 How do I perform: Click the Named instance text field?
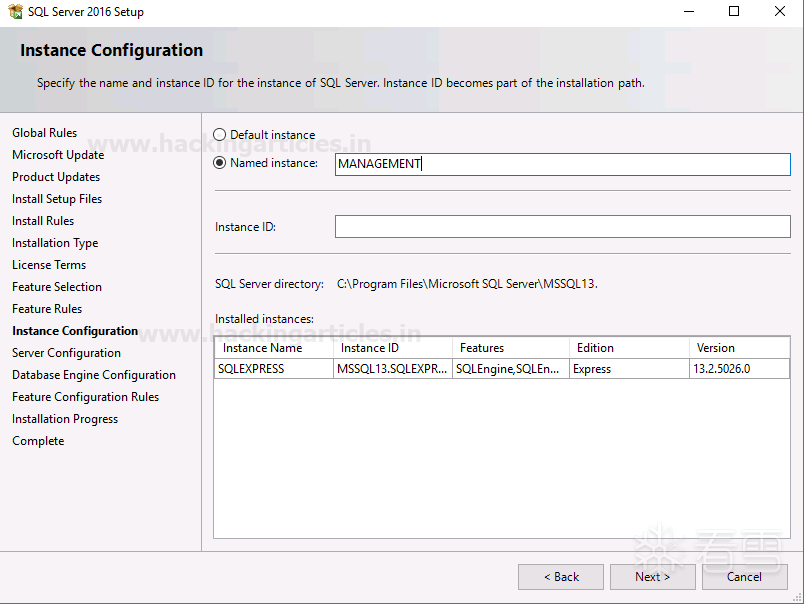point(562,164)
